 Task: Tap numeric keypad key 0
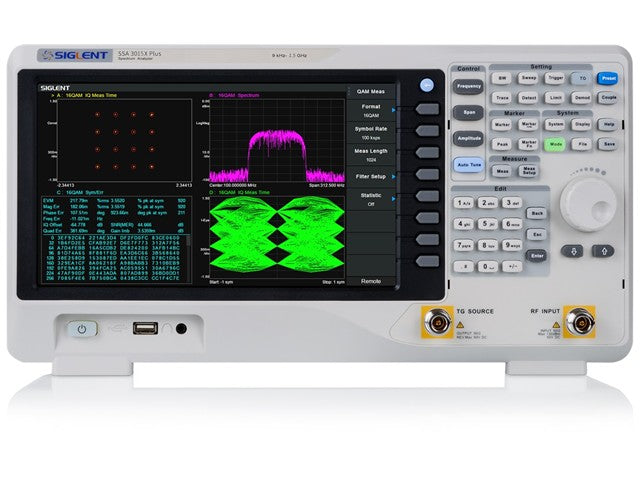coord(488,267)
